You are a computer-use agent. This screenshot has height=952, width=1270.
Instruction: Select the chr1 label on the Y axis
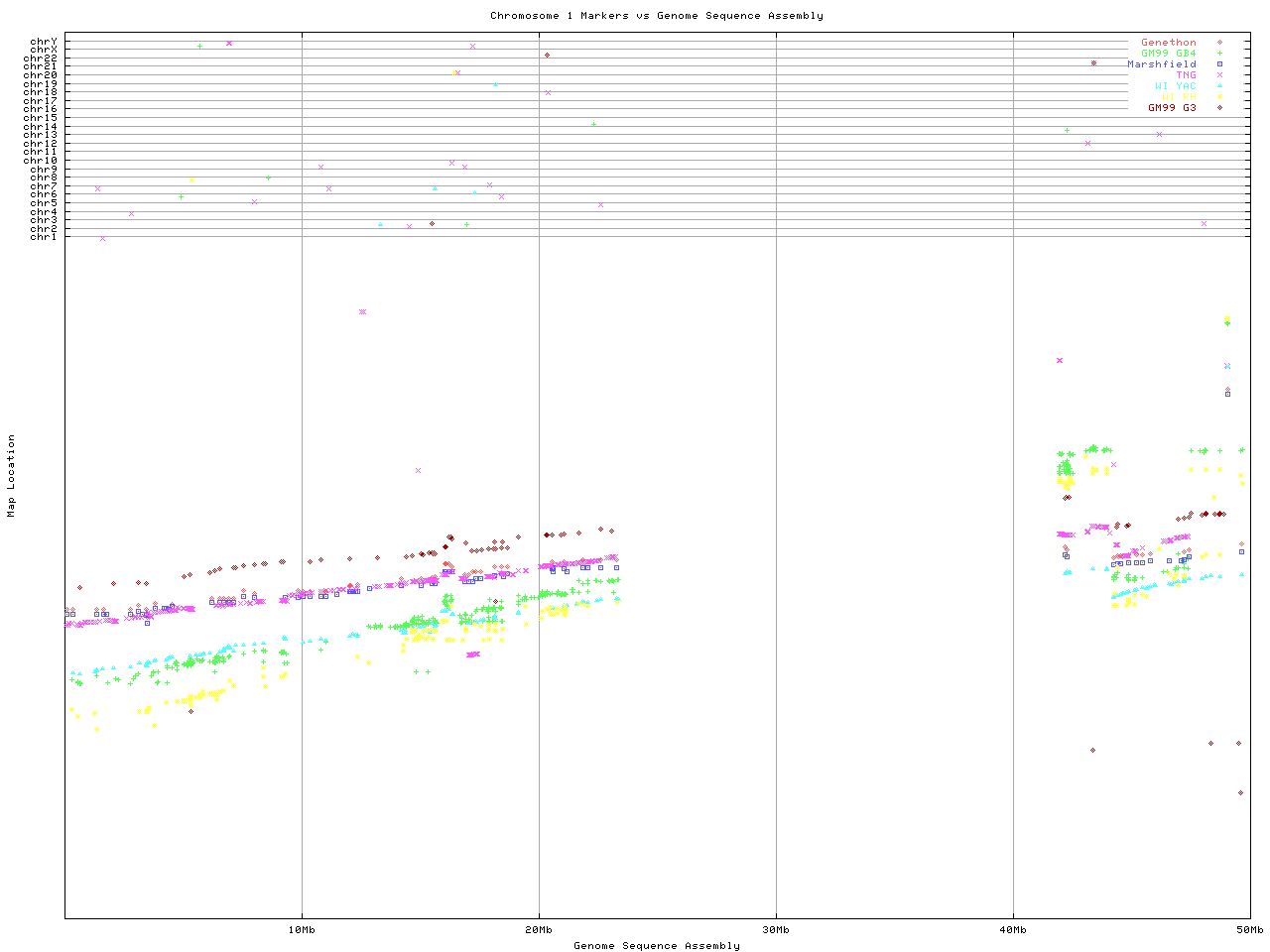click(44, 237)
